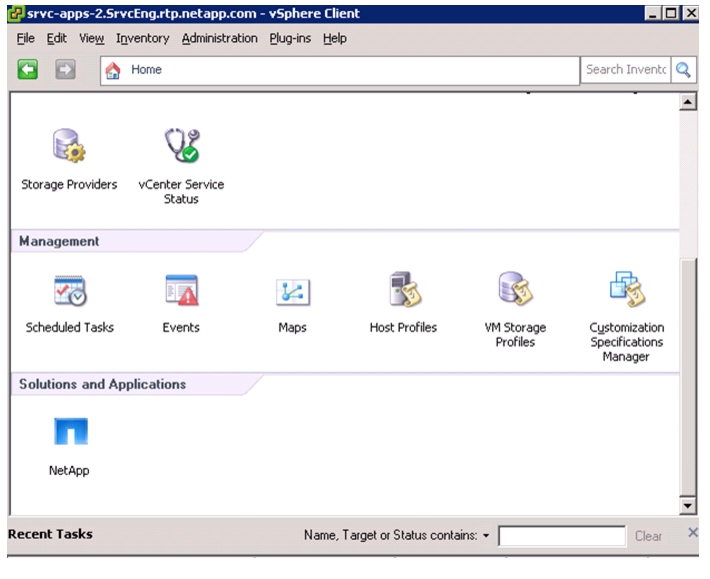
Task: Launch the NetApp plug-in icon
Action: point(71,431)
